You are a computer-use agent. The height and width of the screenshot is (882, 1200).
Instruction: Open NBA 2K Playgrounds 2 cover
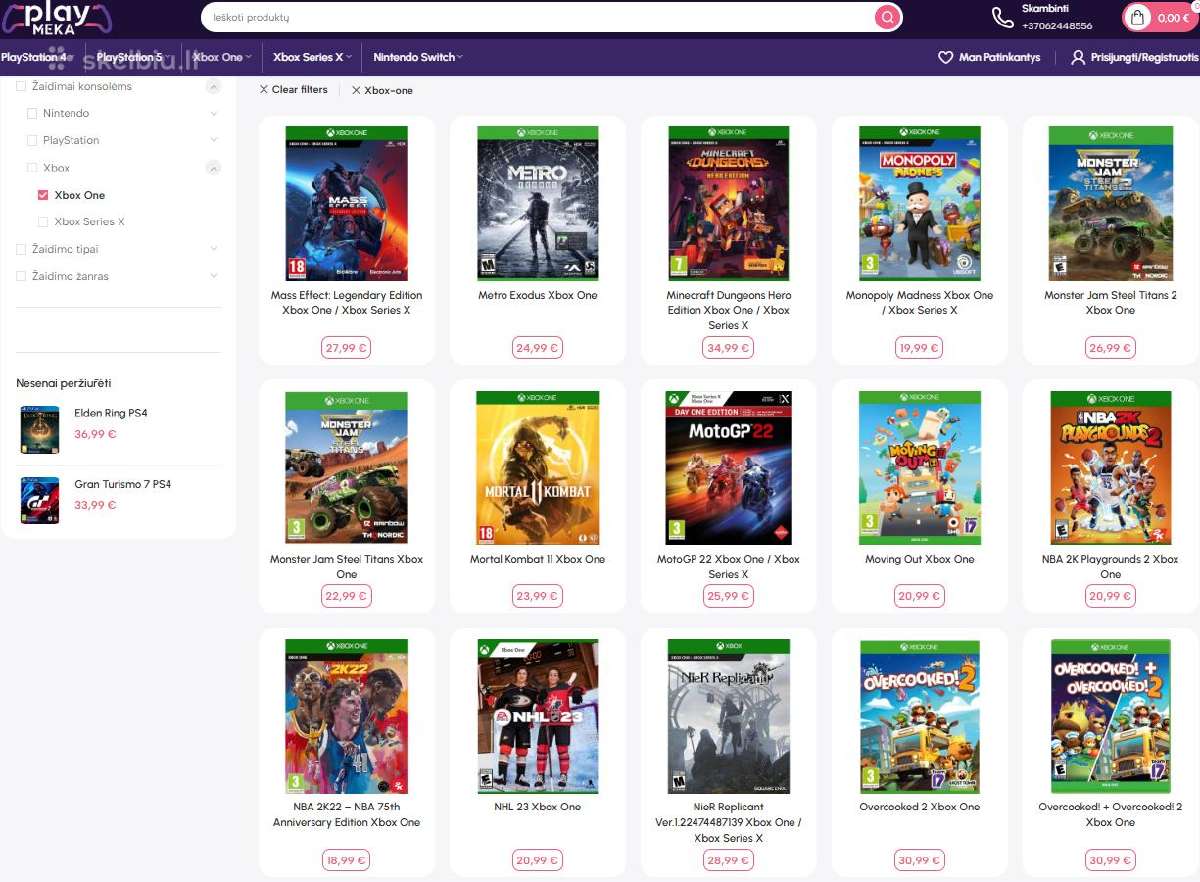(1111, 468)
